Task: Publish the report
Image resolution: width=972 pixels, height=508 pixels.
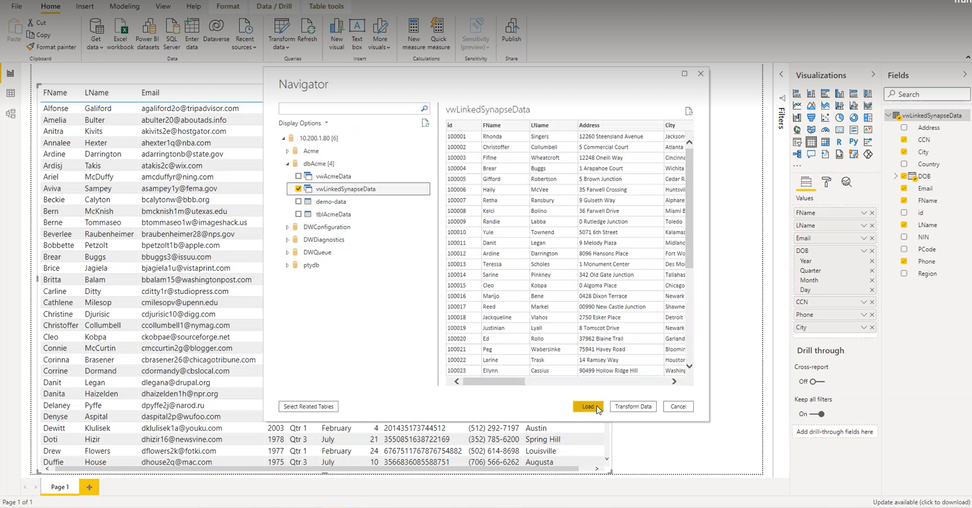Action: [511, 31]
